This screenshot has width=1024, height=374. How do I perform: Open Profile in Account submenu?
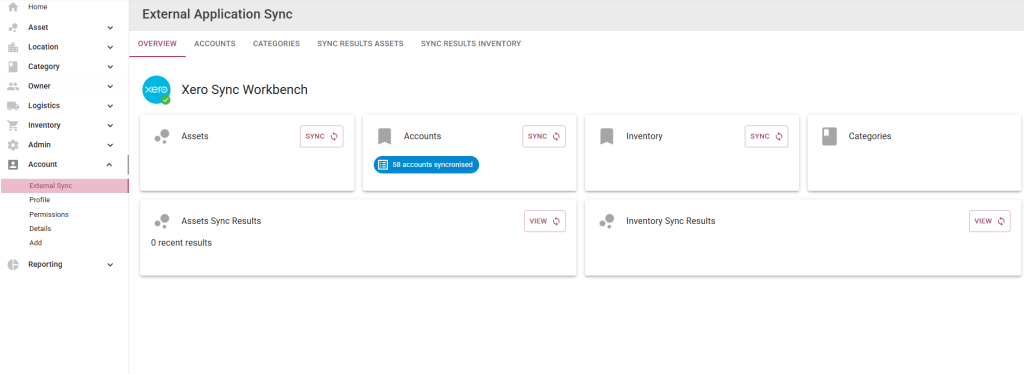point(40,200)
